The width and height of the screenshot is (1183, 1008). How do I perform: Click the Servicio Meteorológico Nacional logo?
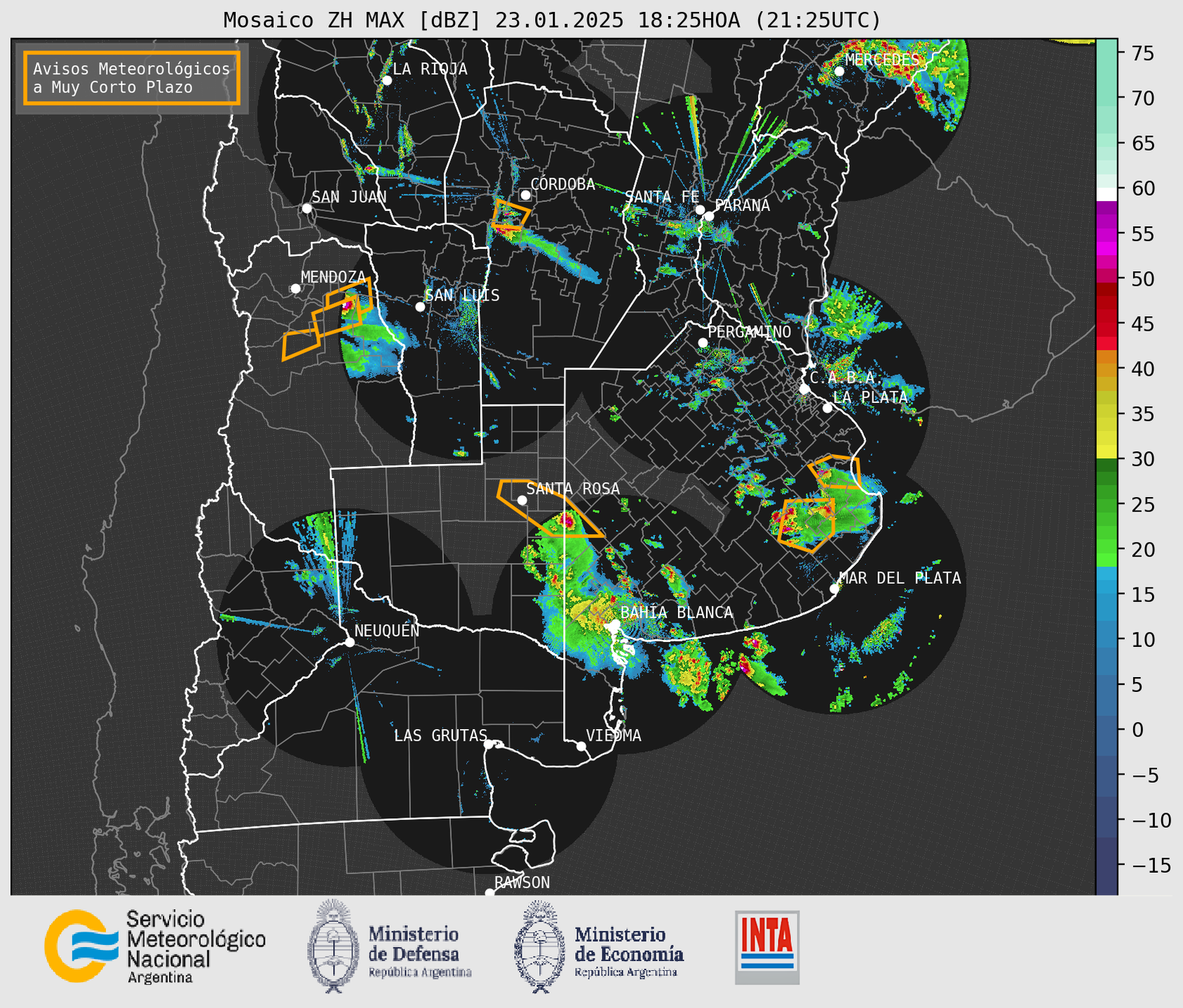tap(155, 947)
